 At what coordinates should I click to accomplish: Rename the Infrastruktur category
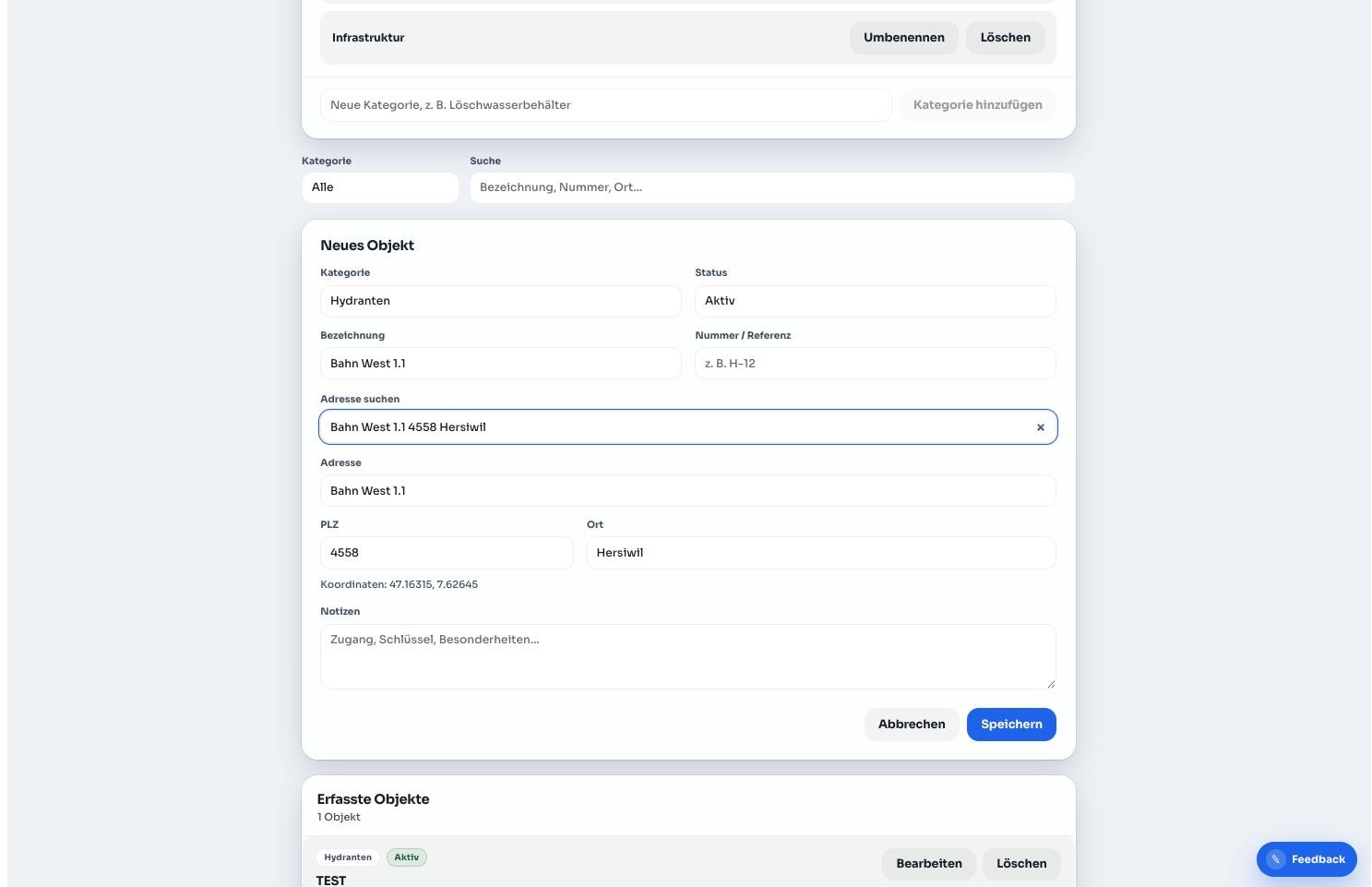point(903,38)
